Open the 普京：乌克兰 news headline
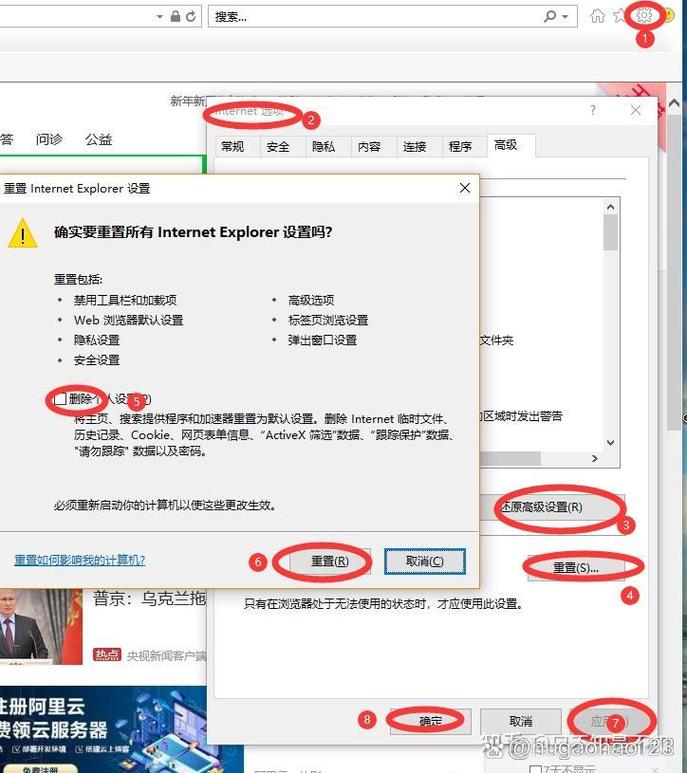The image size is (687, 773). tap(149, 598)
